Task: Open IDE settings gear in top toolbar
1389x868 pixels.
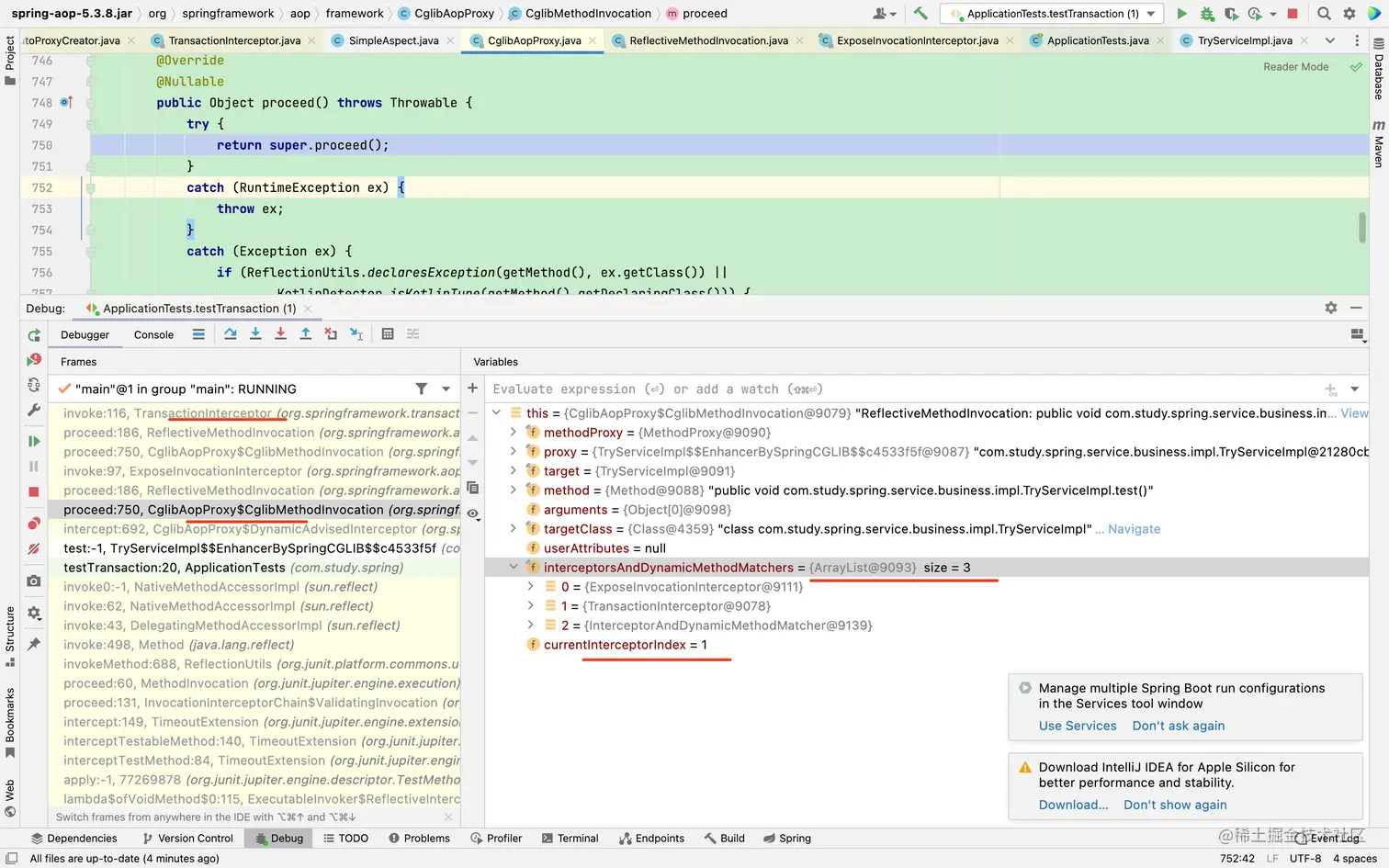Action: pyautogui.click(x=1349, y=14)
